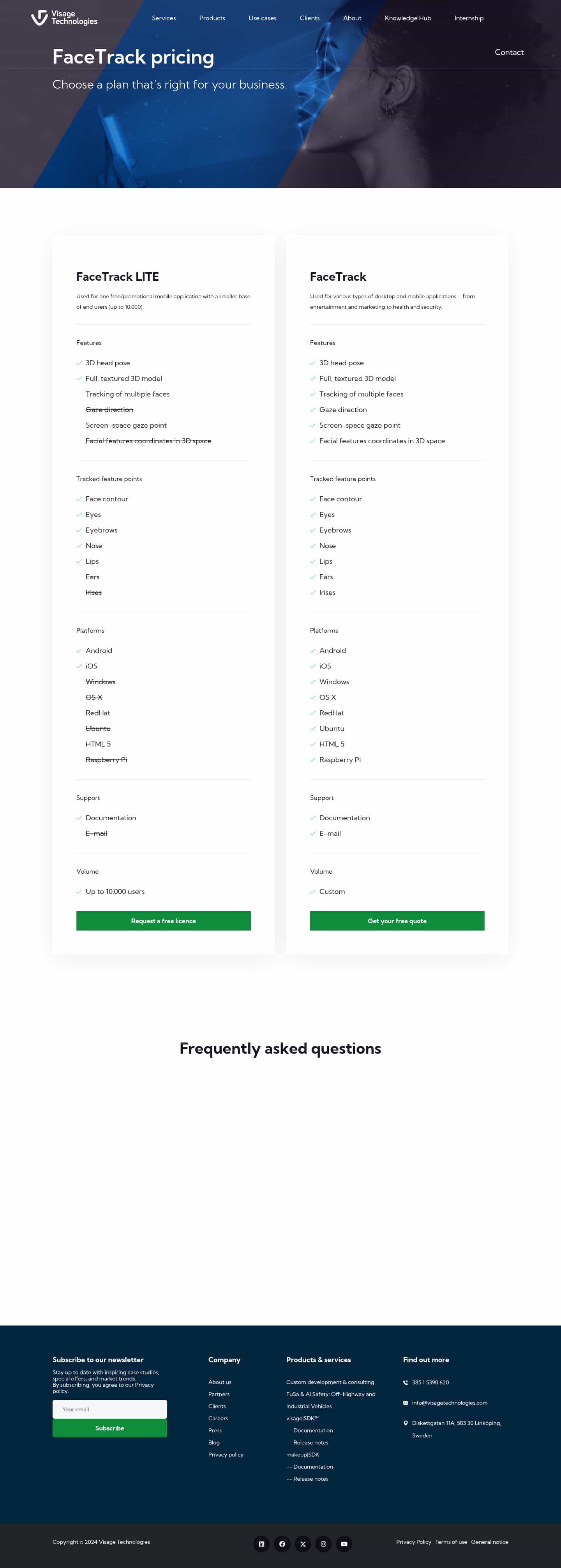
Task: Go to Knowledge Hub in navigation
Action: coord(408,18)
